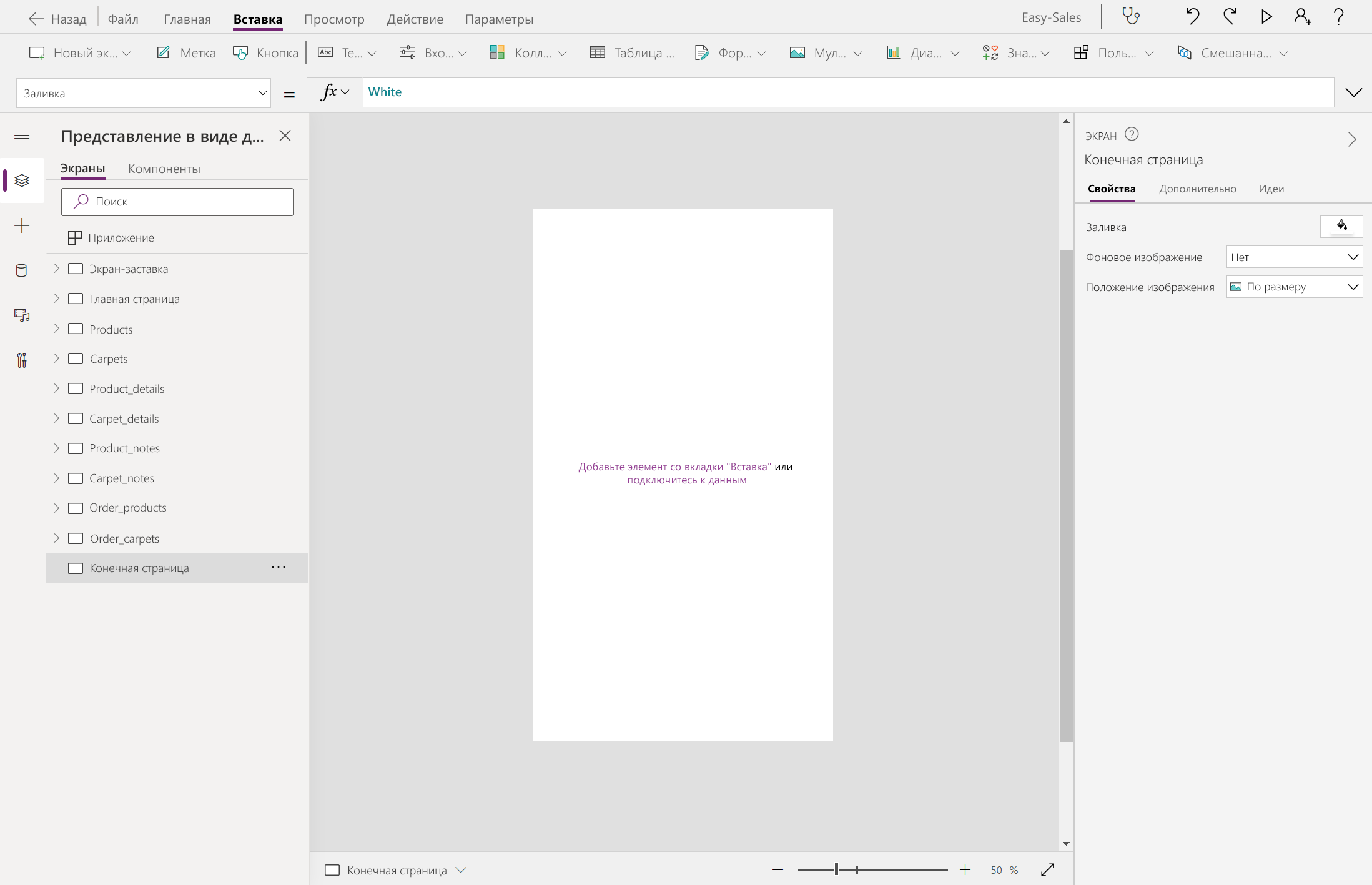Open Фоновое изображение dropdown showing Нет
The width and height of the screenshot is (1372, 885).
1294,257
